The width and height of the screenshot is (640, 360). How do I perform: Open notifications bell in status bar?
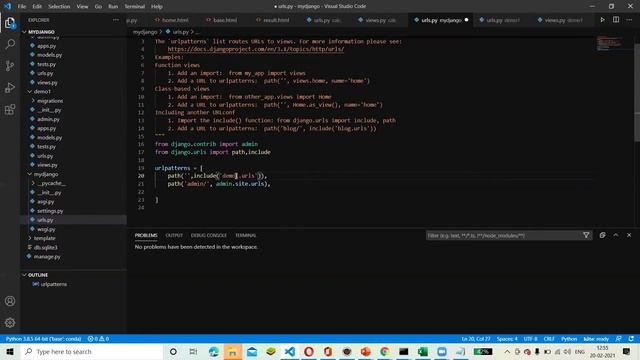point(631,339)
